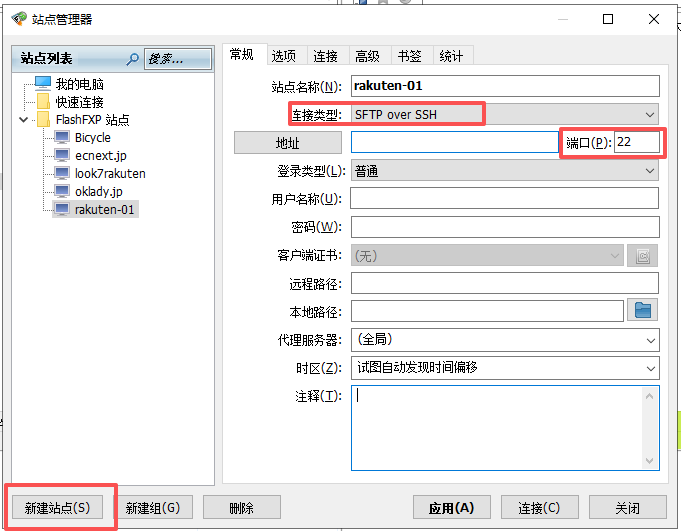681x531 pixels.
Task: Select the Bicycle site icon
Action: 62,137
